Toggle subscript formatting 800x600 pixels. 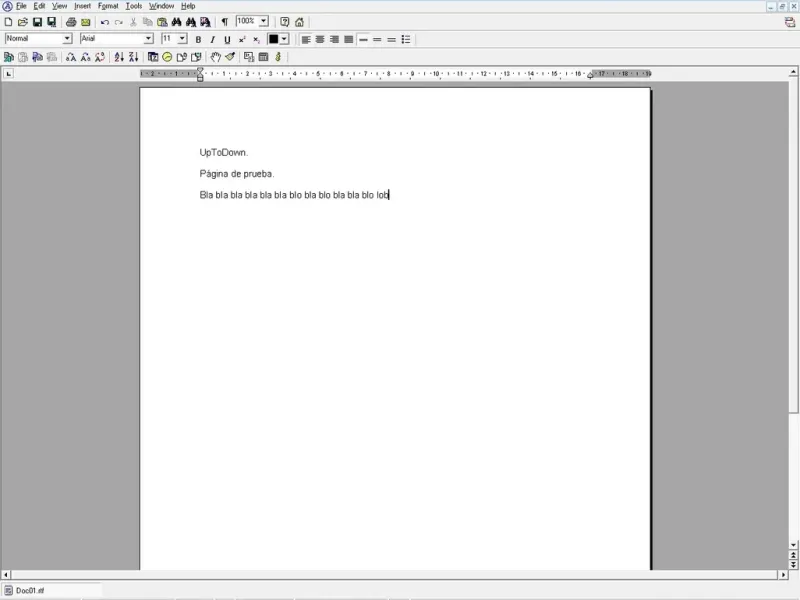click(256, 39)
